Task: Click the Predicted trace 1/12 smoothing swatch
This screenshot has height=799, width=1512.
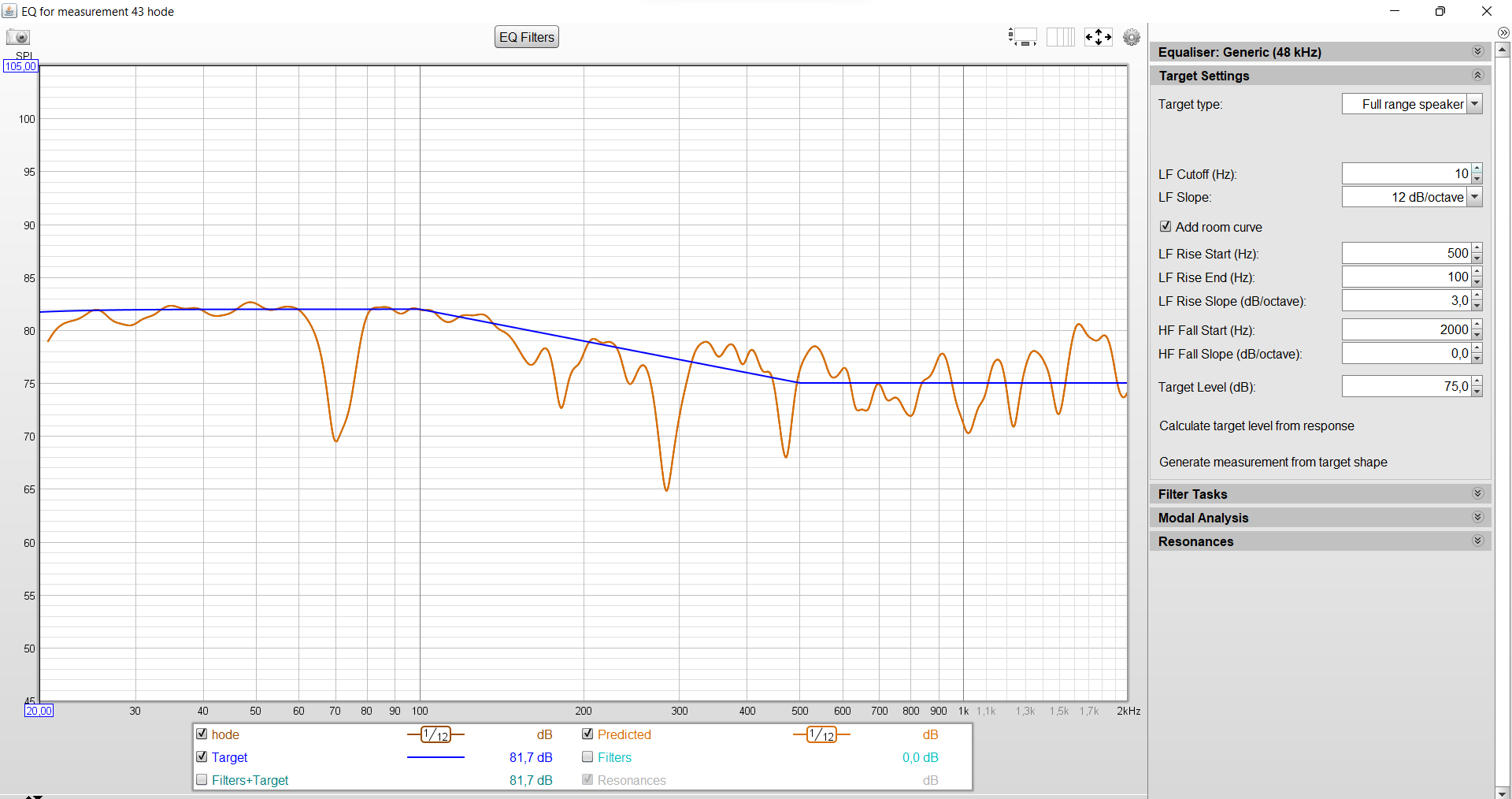Action: click(821, 734)
